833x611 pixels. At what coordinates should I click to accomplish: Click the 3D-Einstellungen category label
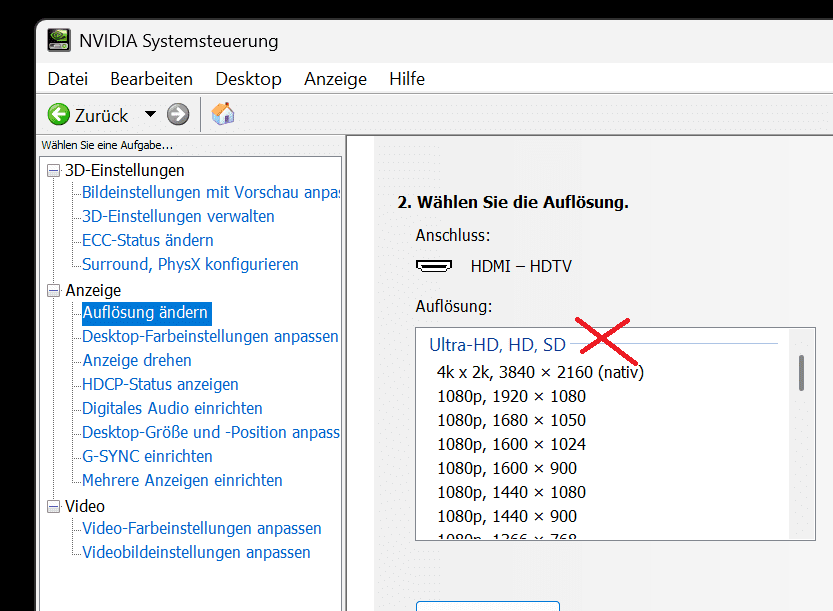click(x=124, y=171)
